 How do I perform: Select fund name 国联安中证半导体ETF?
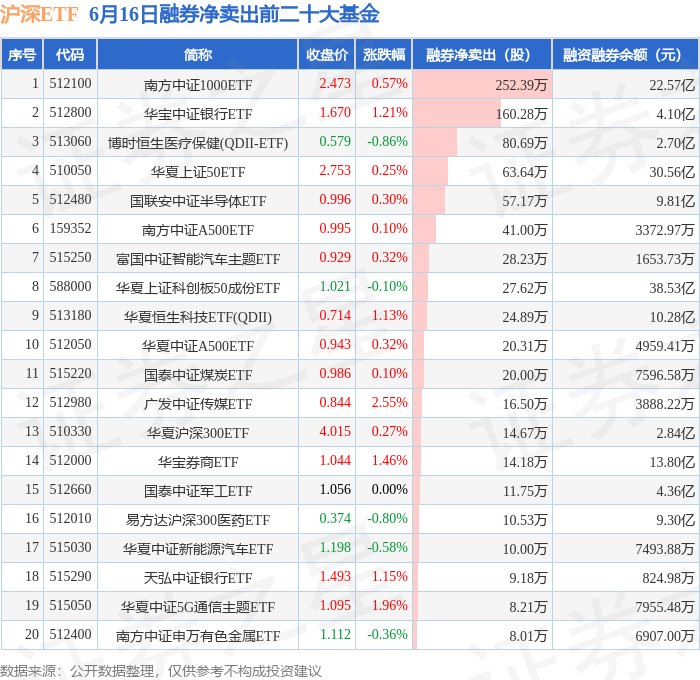click(198, 201)
